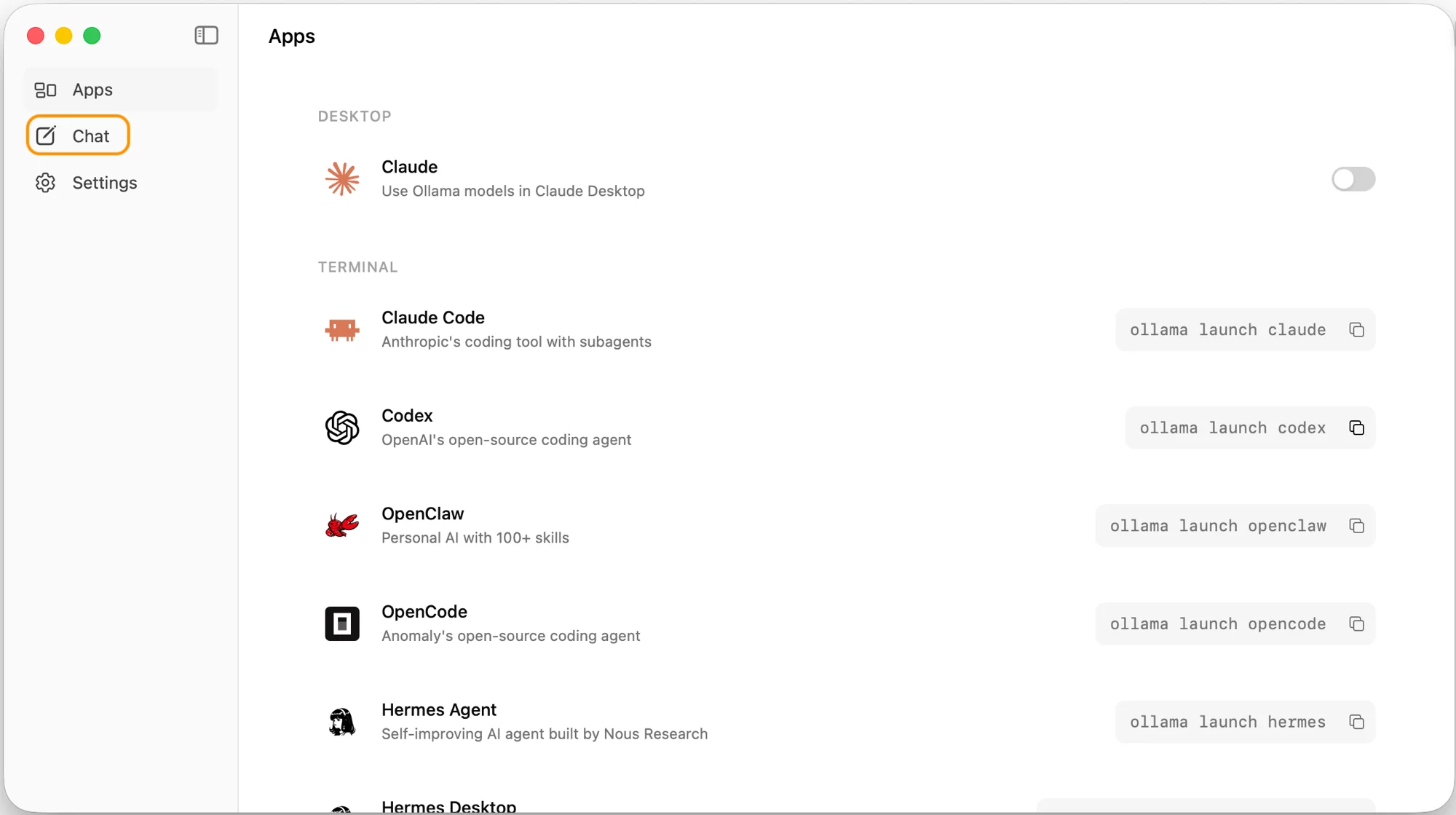Click the "ollama launch opencode" command text
Viewport: 1456px width, 815px height.
pos(1218,624)
